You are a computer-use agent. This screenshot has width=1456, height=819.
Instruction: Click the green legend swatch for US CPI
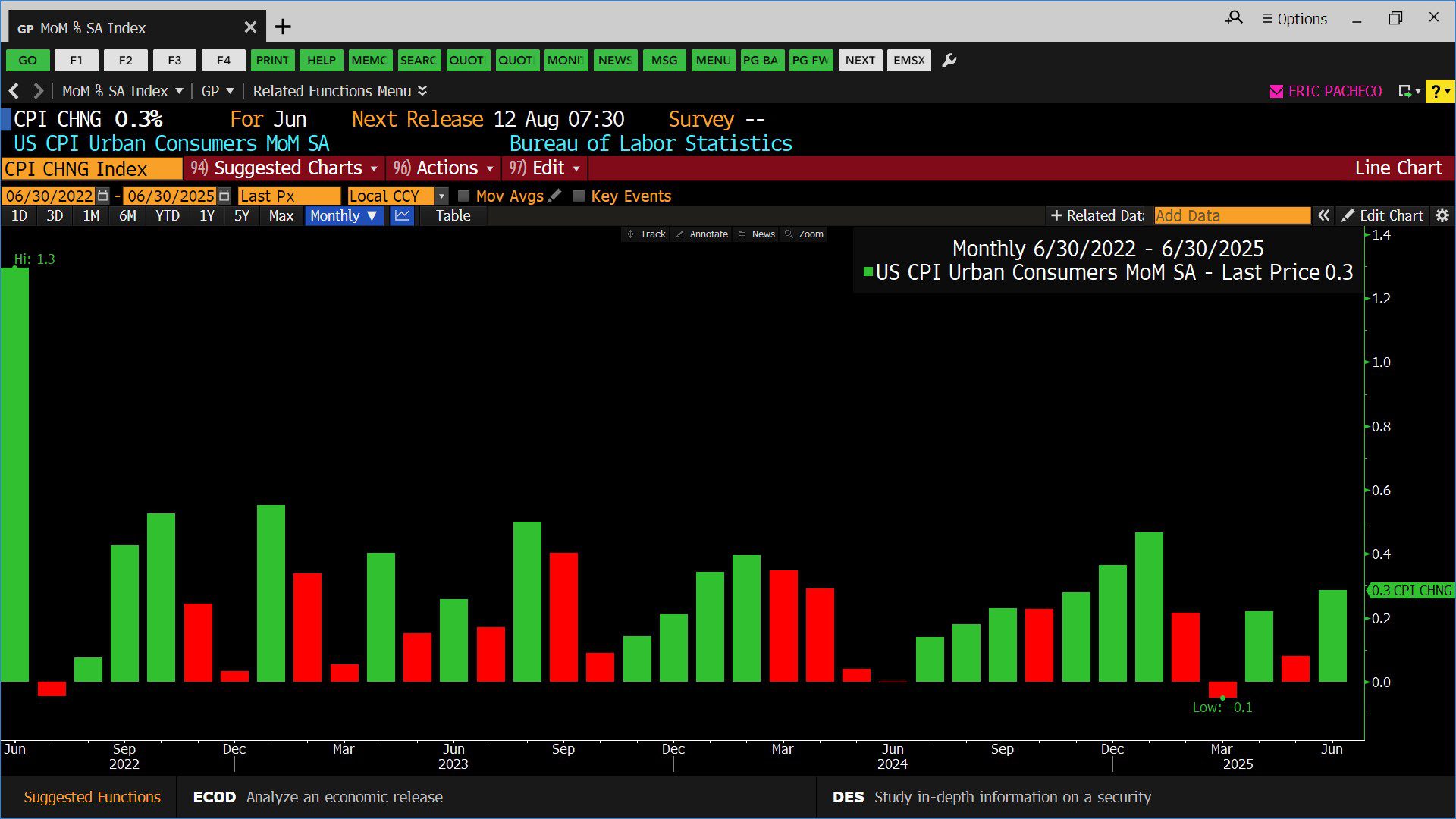(868, 271)
